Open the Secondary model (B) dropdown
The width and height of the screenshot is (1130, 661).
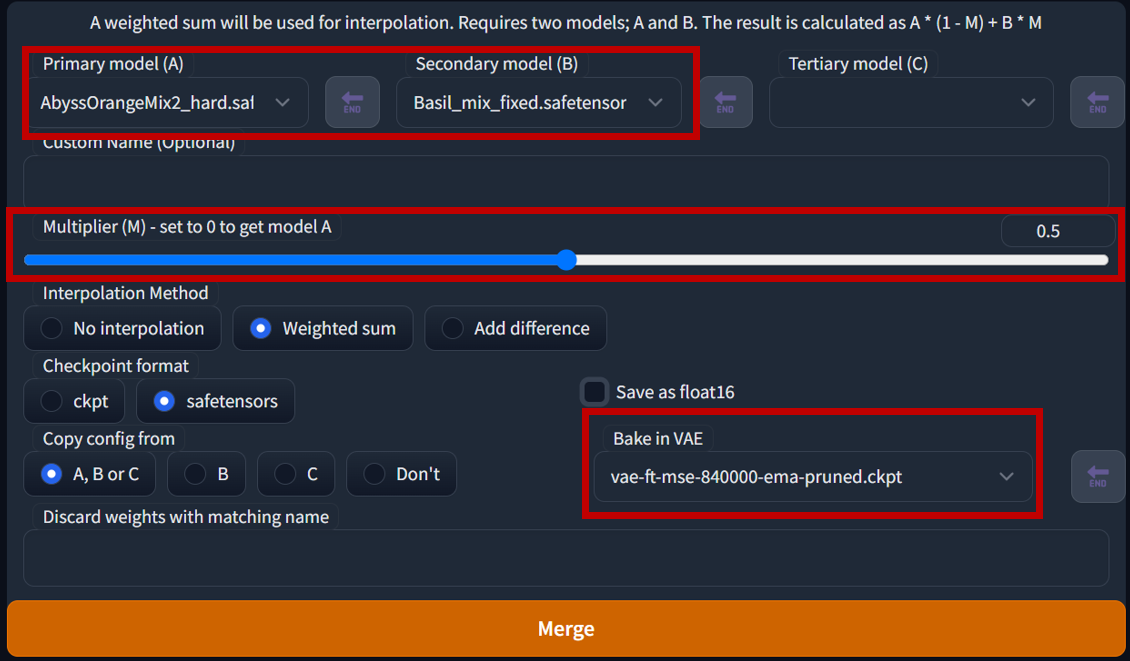pyautogui.click(x=539, y=102)
